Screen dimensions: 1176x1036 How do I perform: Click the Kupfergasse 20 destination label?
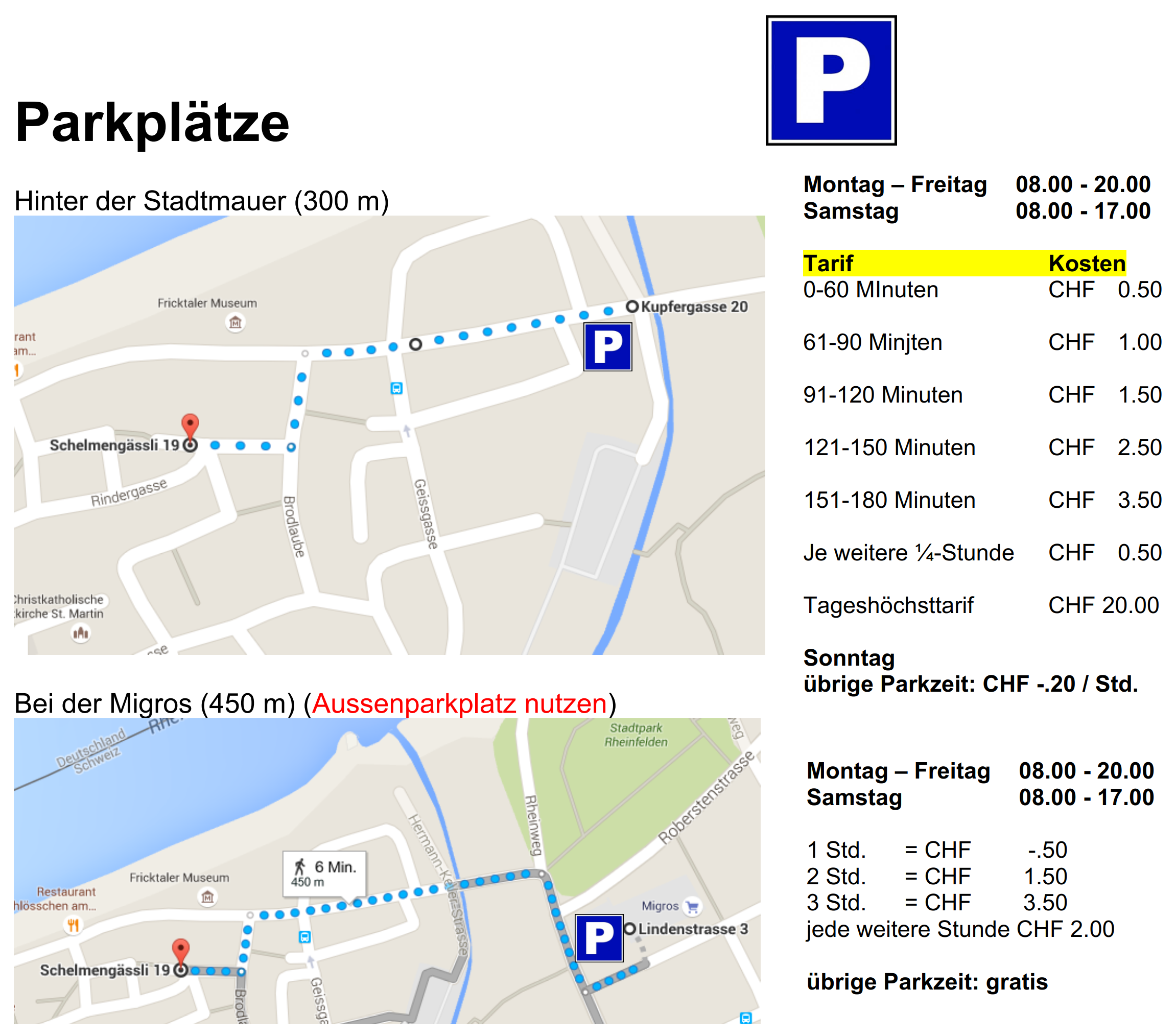click(x=693, y=307)
